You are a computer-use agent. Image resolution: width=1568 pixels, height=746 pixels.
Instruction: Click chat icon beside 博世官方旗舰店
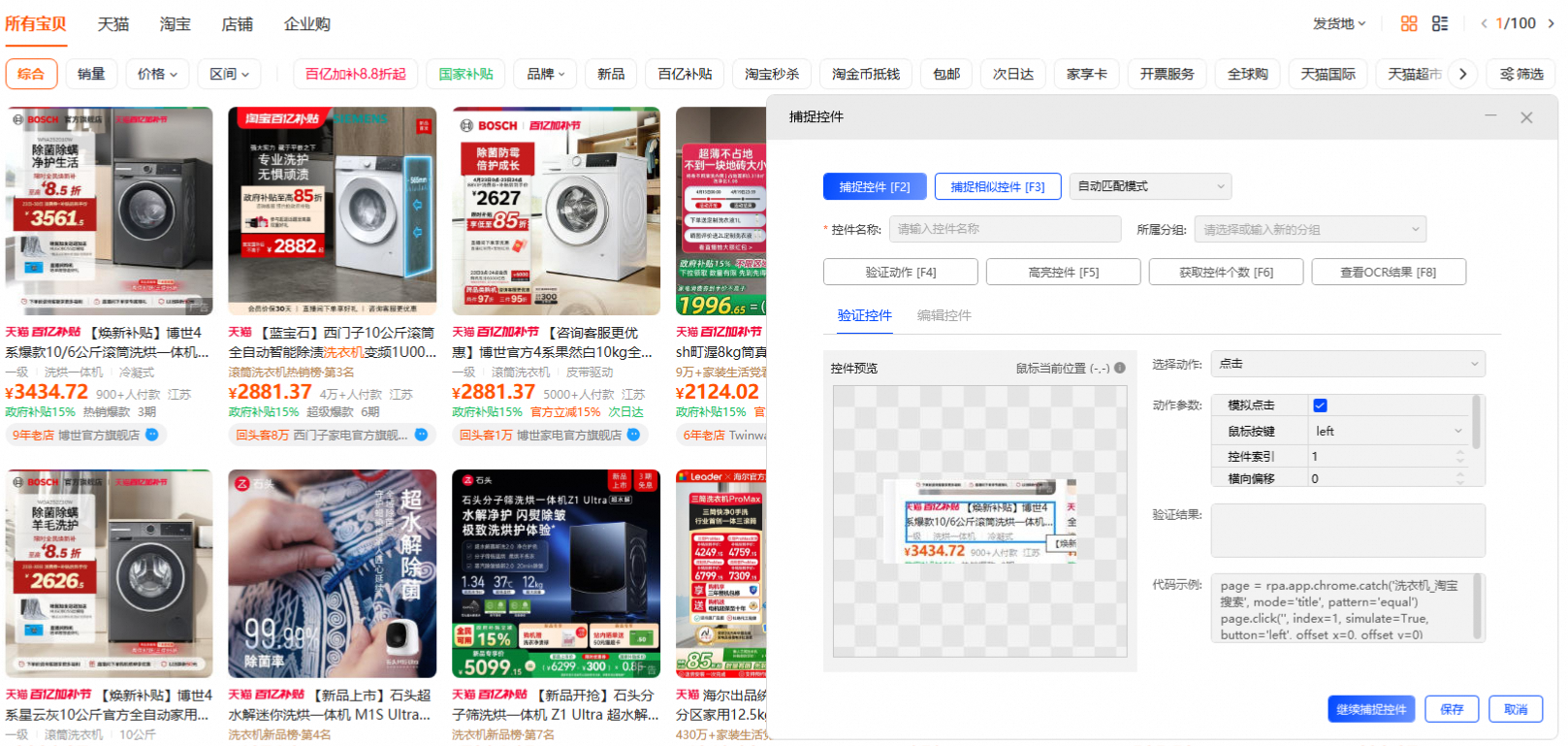(x=152, y=435)
